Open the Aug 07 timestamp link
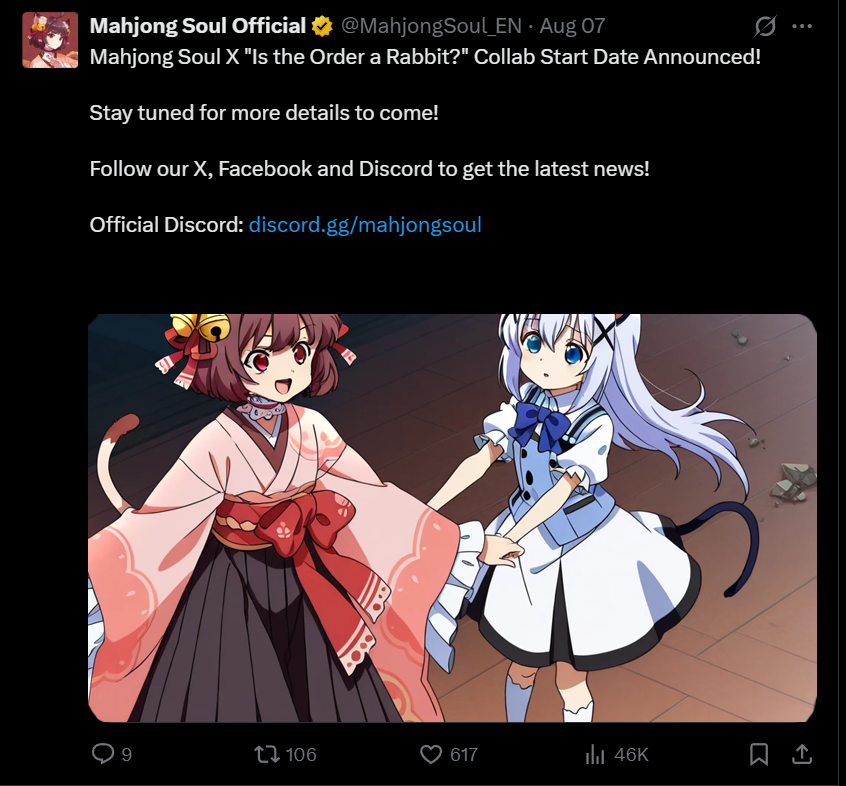 pyautogui.click(x=572, y=26)
